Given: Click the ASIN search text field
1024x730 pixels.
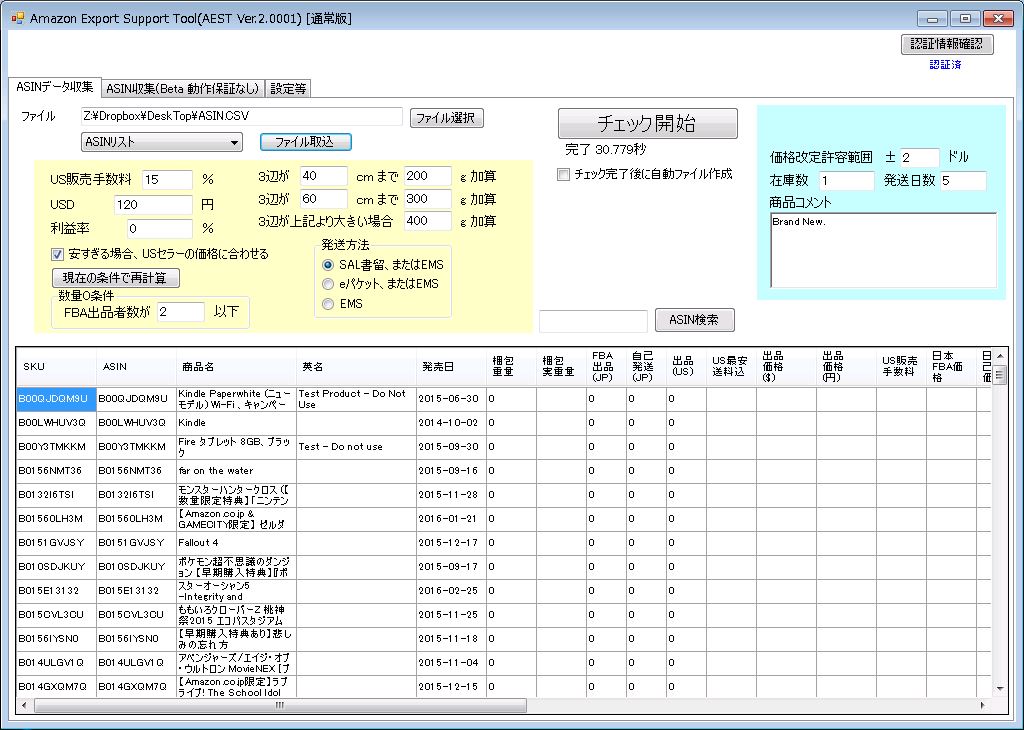Looking at the screenshot, I should (593, 321).
